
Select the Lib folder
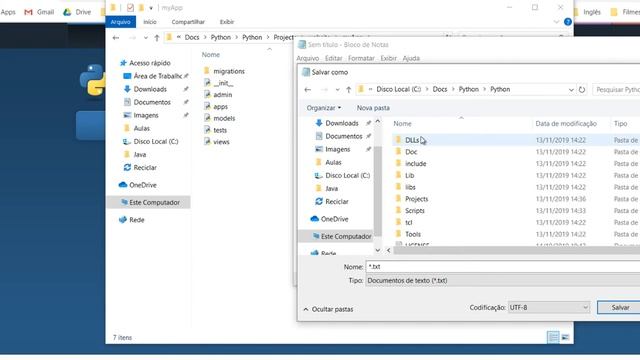tap(409, 176)
